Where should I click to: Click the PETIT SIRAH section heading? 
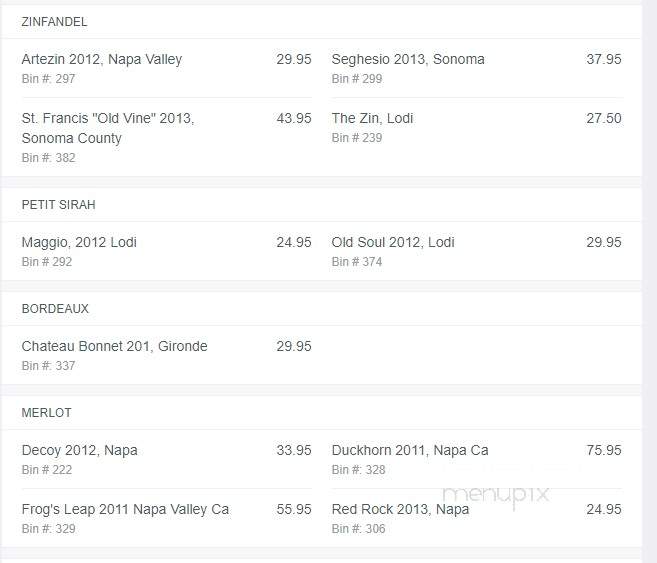[x=59, y=205]
